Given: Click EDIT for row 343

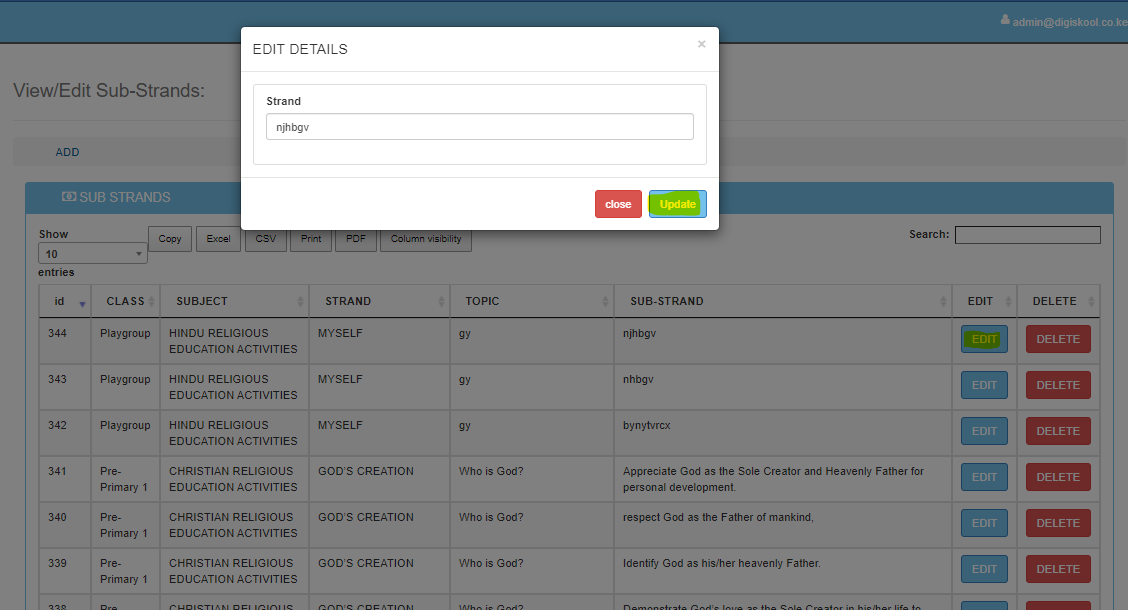Looking at the screenshot, I should click(x=984, y=385).
